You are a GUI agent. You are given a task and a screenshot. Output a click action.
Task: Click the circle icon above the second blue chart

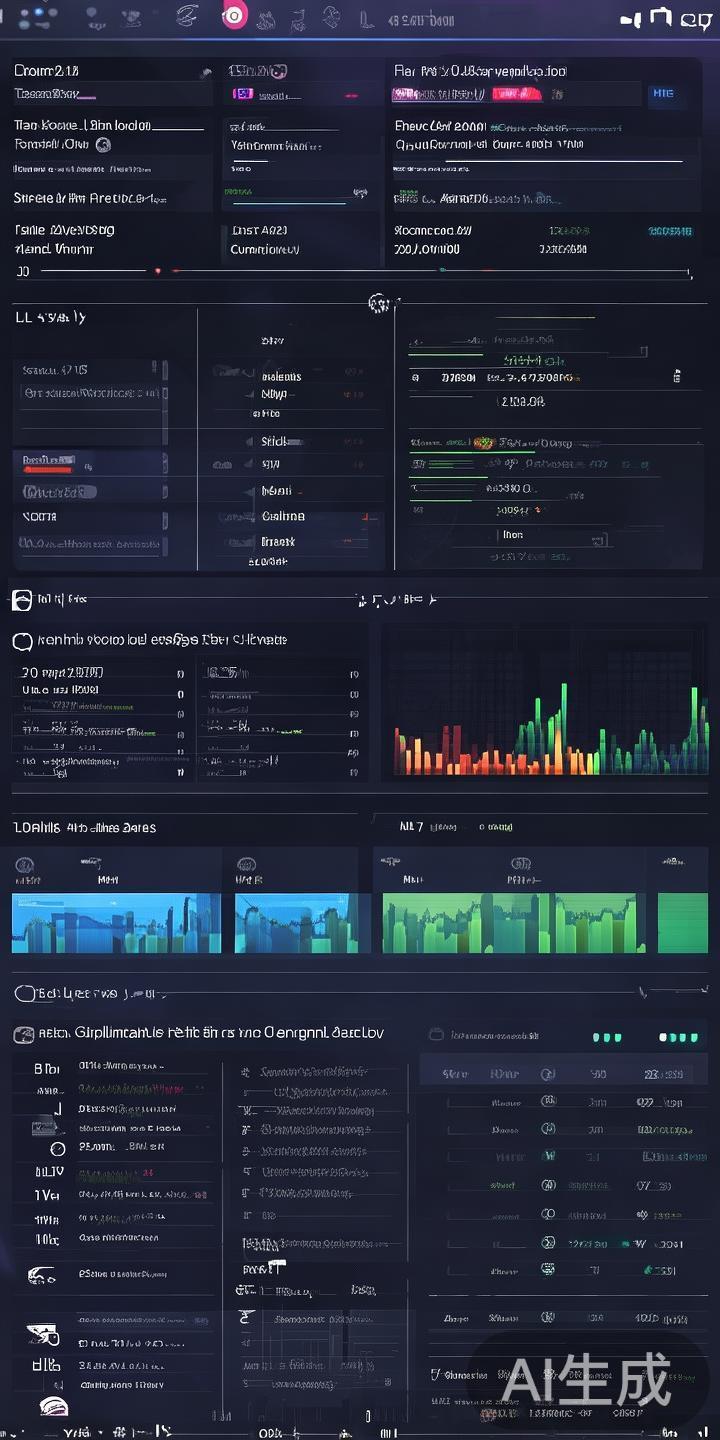243,865
